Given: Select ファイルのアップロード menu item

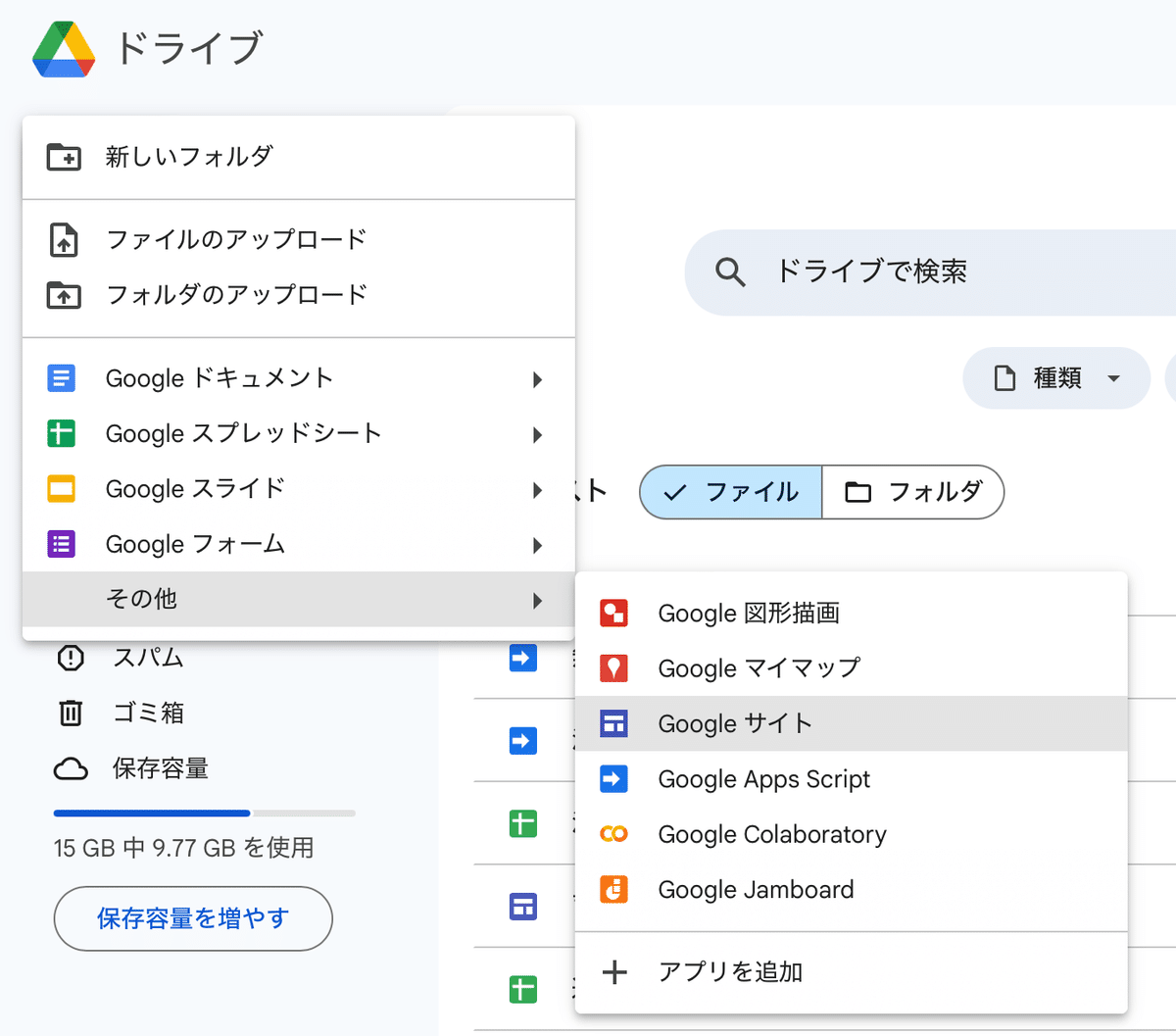Looking at the screenshot, I should tap(298, 239).
